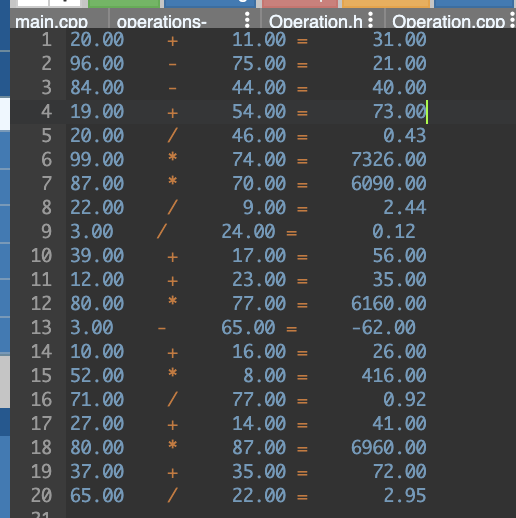Click line number 13 in the gutter

[x=41, y=328]
